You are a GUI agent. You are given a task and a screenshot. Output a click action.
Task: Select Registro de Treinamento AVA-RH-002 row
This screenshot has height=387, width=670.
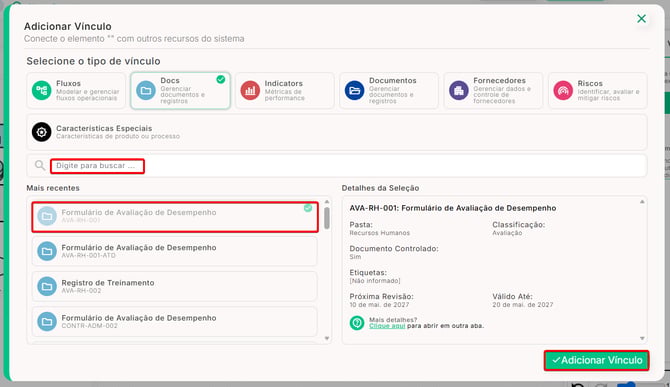pos(175,286)
